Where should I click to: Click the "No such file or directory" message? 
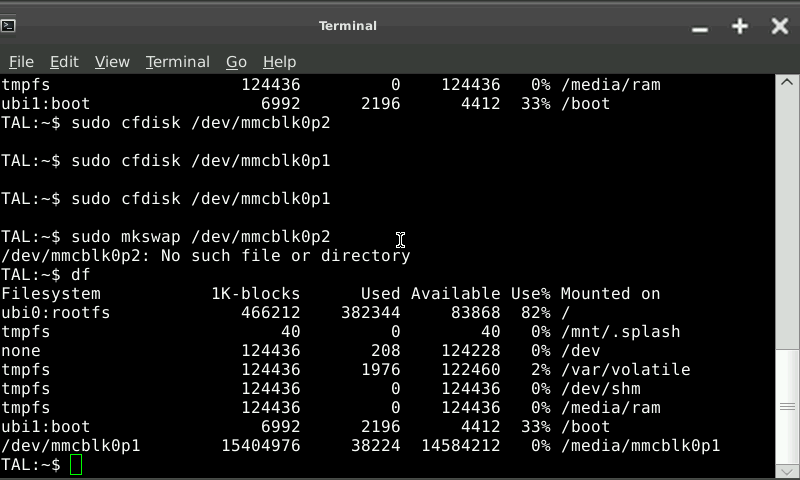coord(285,256)
